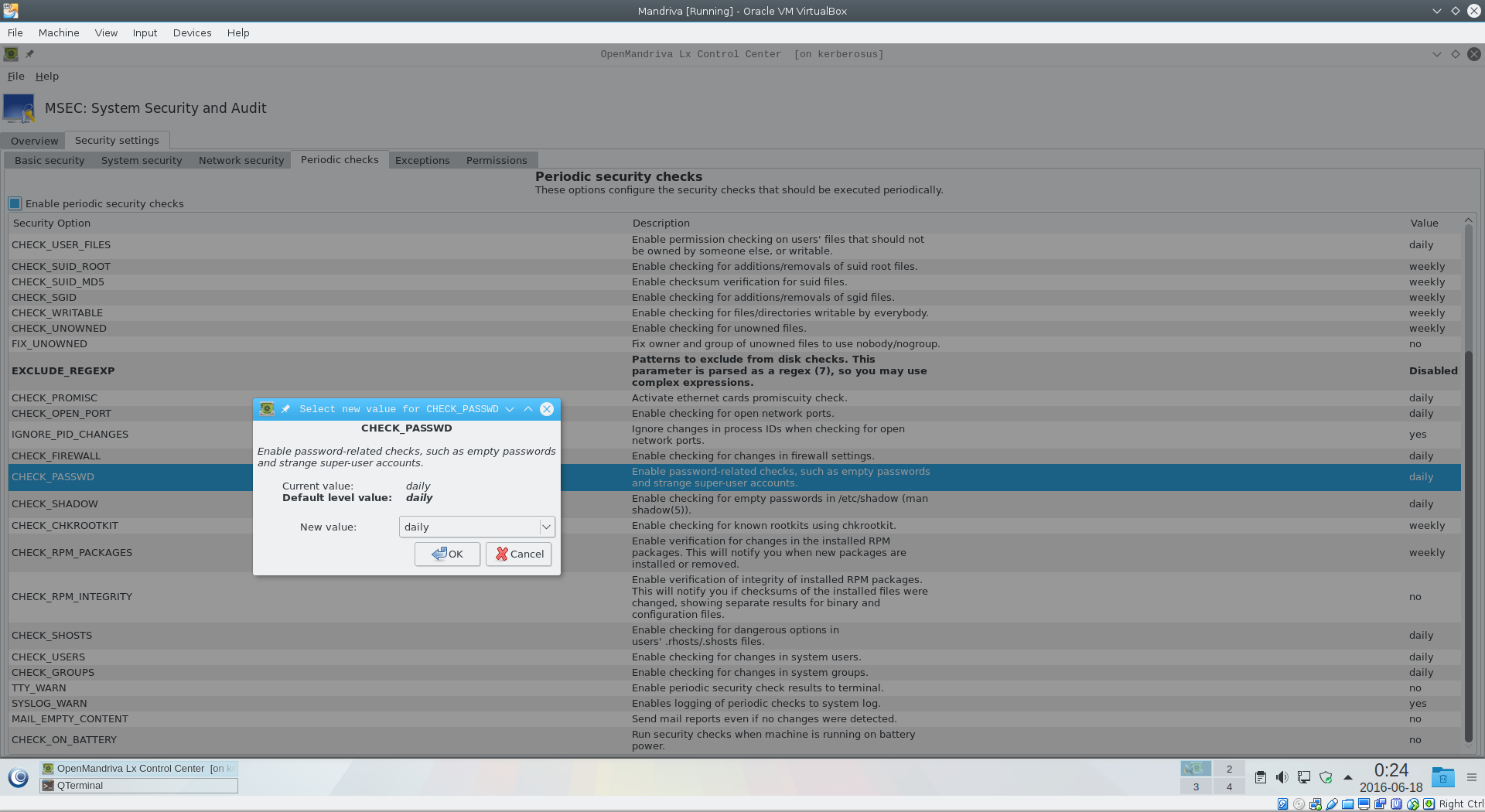
Task: Switch to virtual desktop 3
Action: click(x=1196, y=786)
